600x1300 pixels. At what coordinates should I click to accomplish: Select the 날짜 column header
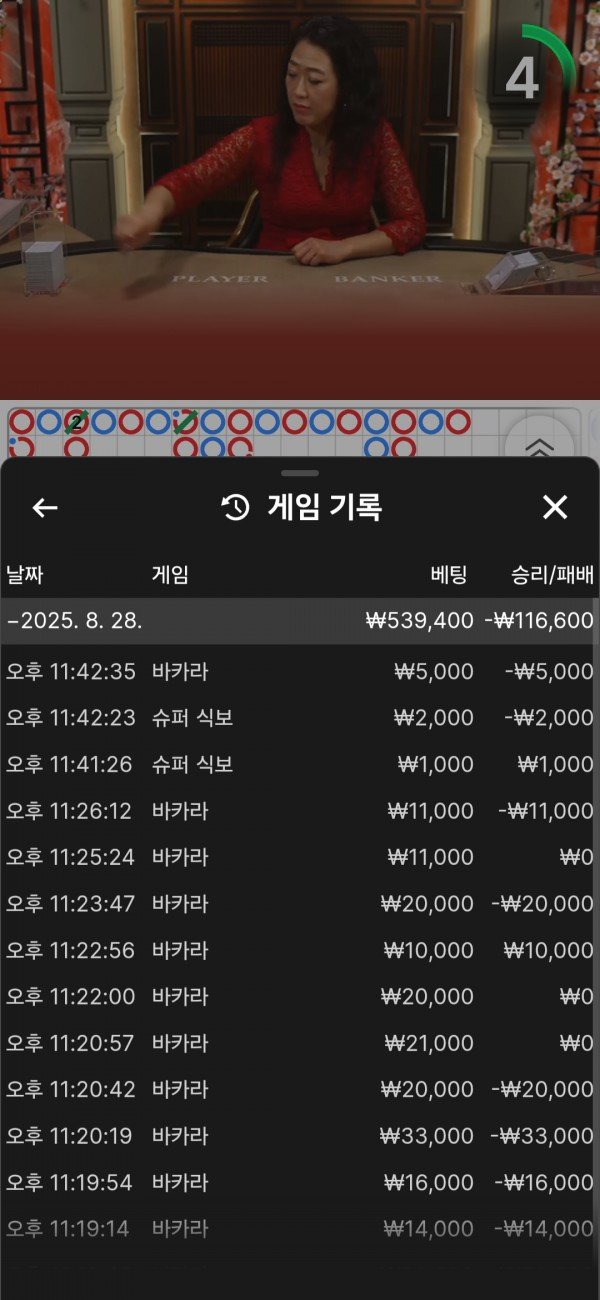(x=25, y=575)
